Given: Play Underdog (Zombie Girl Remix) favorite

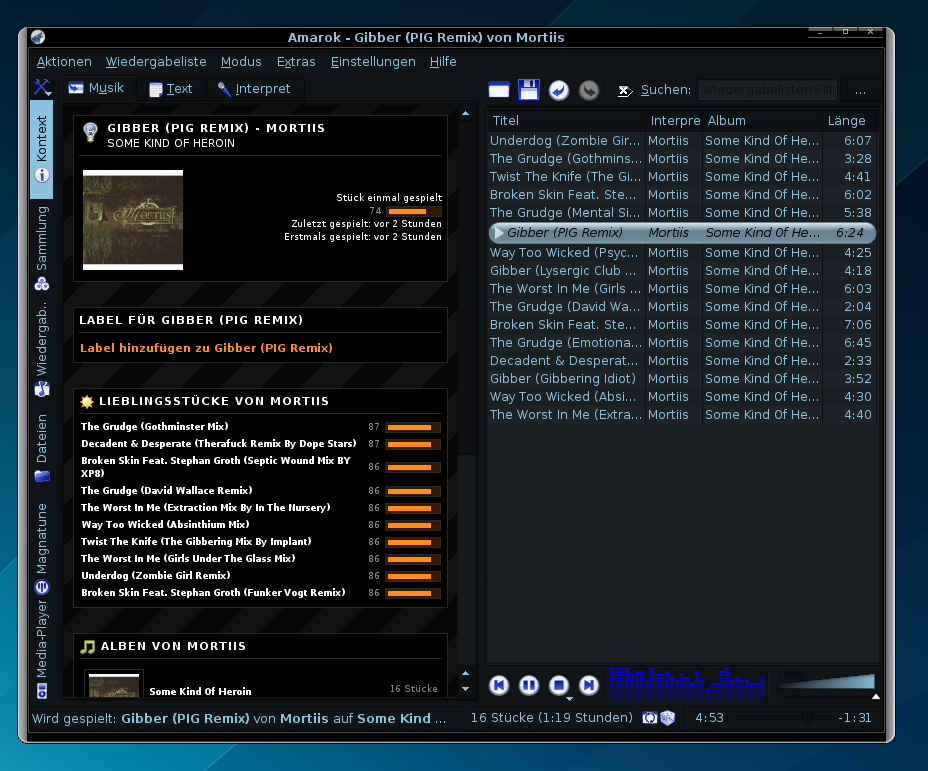Looking at the screenshot, I should coord(156,576).
